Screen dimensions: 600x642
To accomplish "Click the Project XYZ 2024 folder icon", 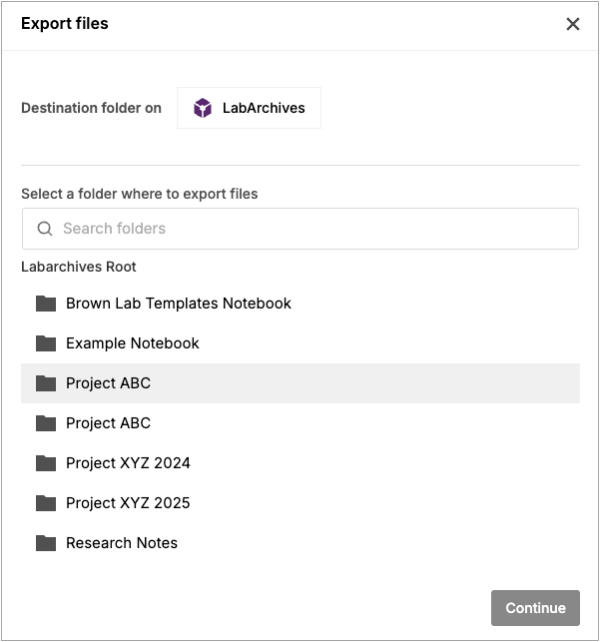I will coord(46,463).
